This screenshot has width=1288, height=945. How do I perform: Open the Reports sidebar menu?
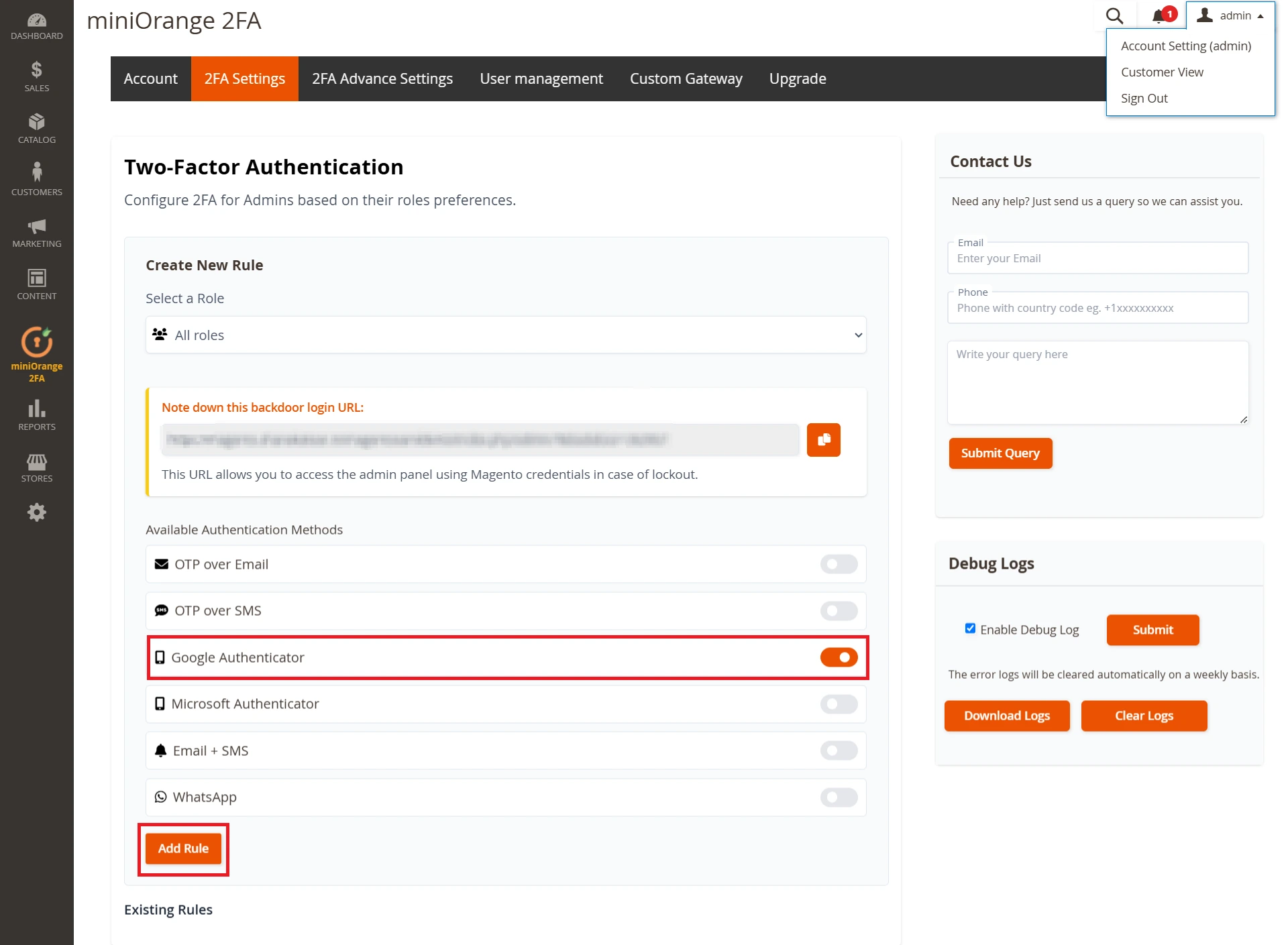coord(37,415)
